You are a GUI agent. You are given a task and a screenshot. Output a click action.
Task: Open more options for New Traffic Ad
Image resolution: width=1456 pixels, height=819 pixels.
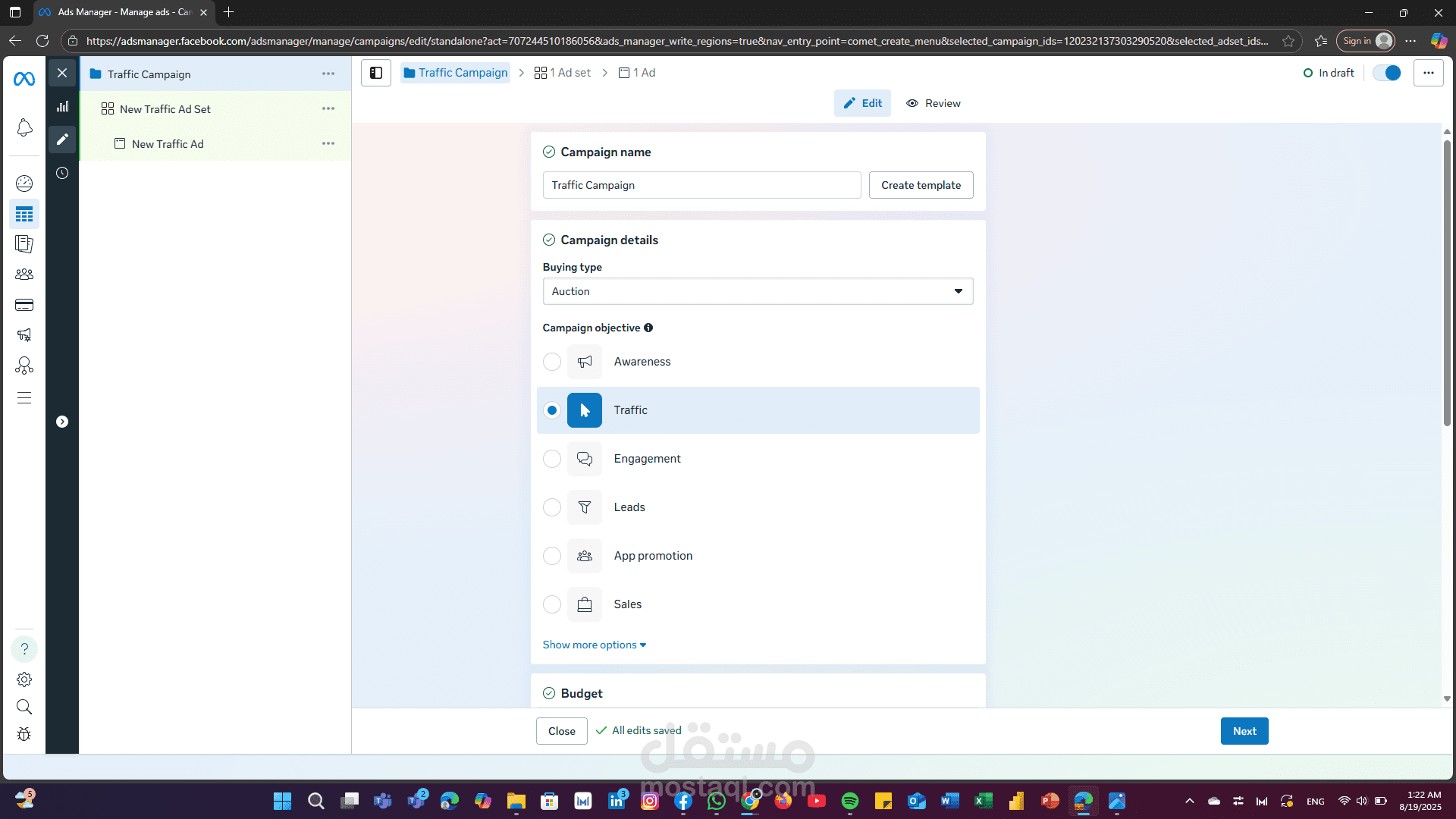pyautogui.click(x=328, y=144)
